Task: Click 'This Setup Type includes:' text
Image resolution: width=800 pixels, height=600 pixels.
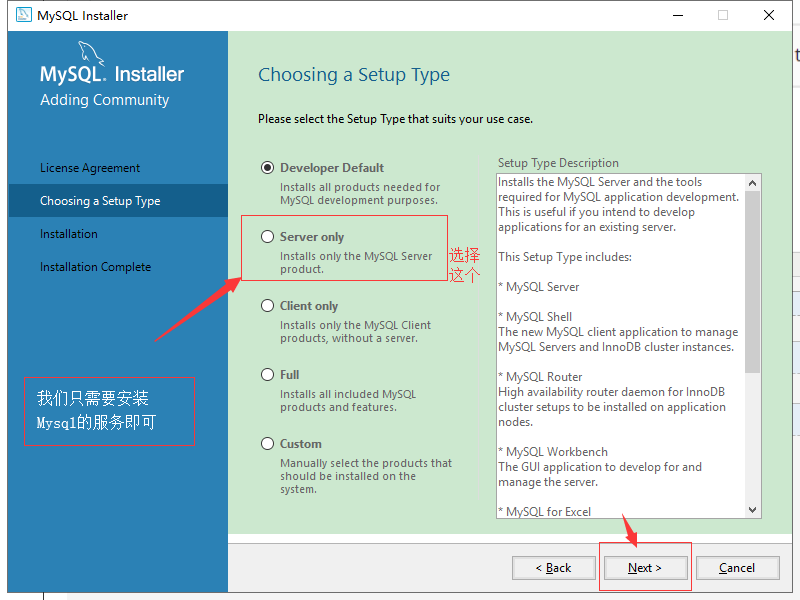Action: click(565, 257)
